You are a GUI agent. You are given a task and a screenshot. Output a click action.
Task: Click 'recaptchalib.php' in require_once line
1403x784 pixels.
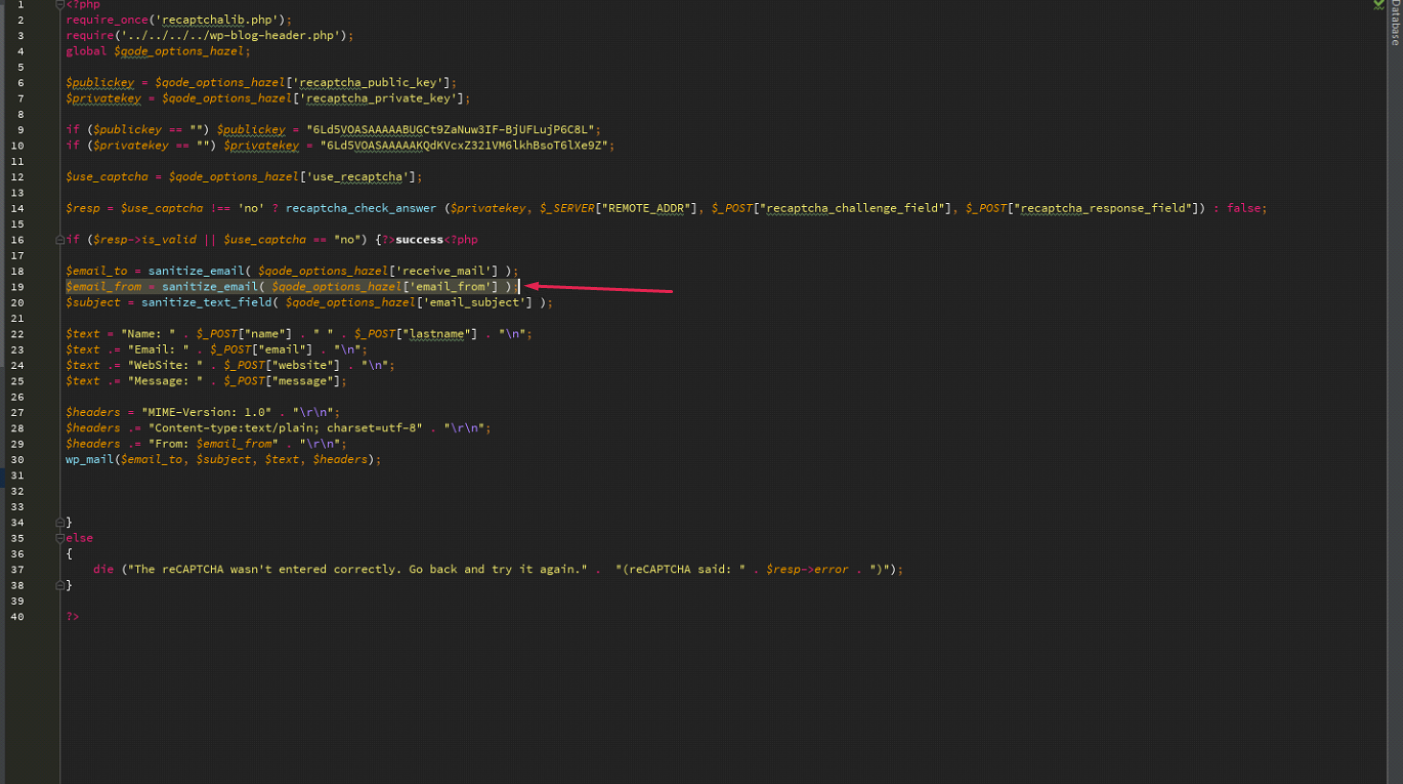pos(221,19)
